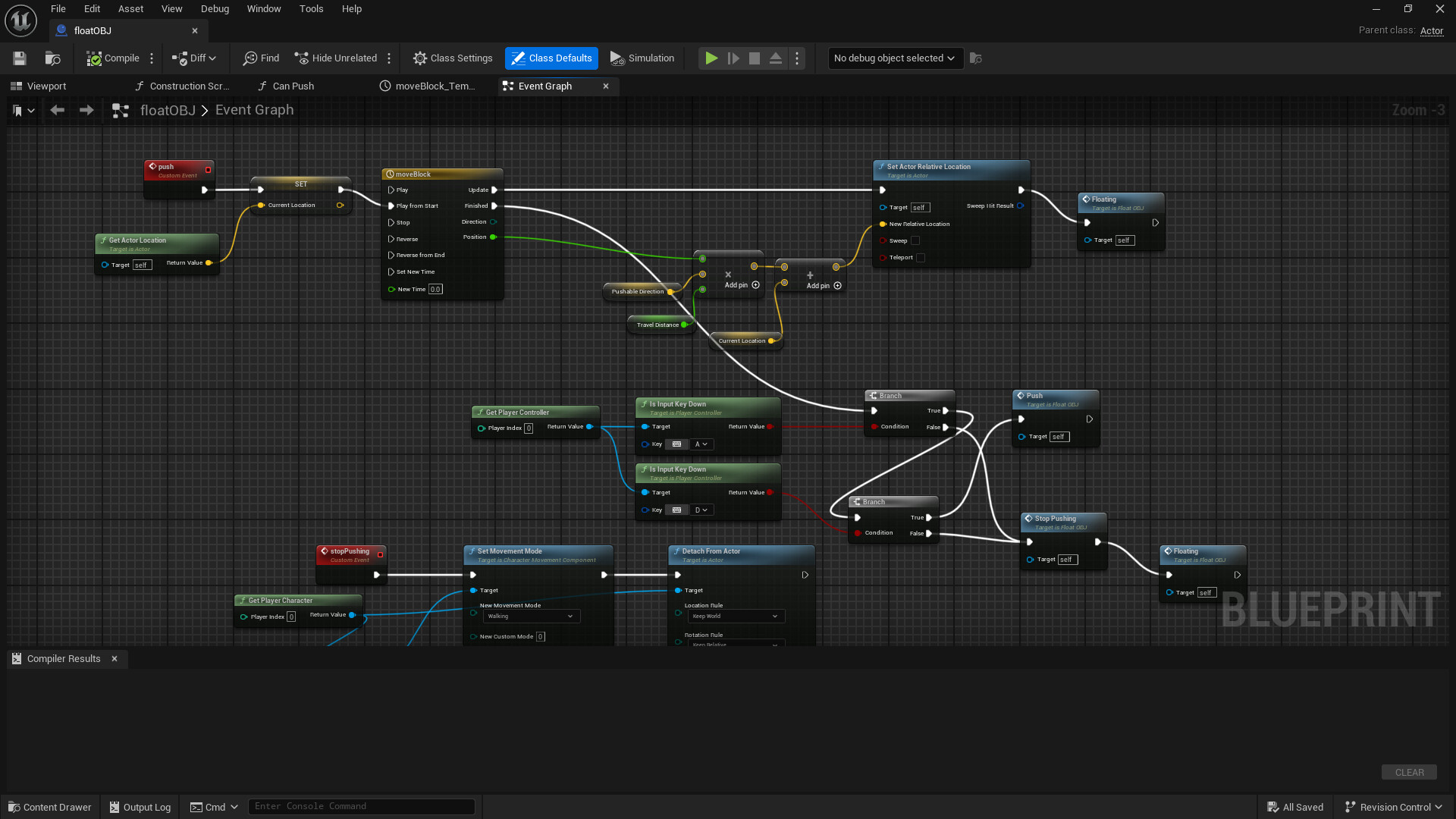Open the Window menu

[x=264, y=8]
